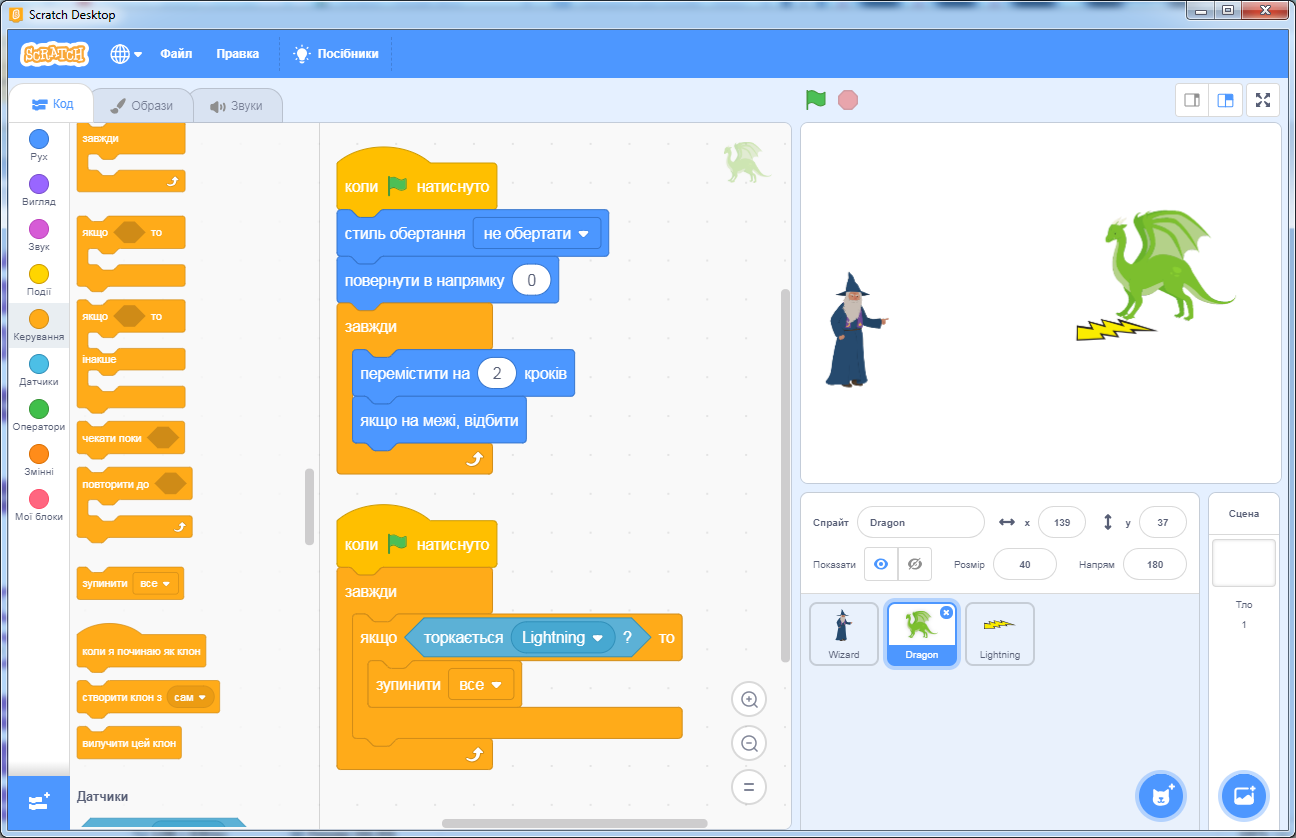Click the x coordinate field 139
The width and height of the screenshot is (1296, 838).
(1062, 522)
